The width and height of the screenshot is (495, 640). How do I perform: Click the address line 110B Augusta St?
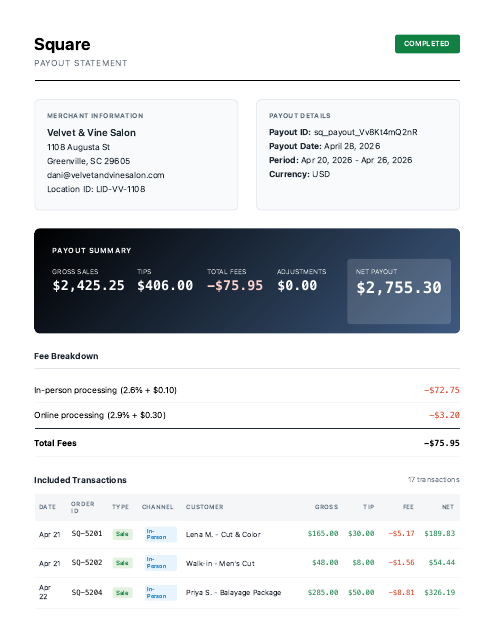78,147
